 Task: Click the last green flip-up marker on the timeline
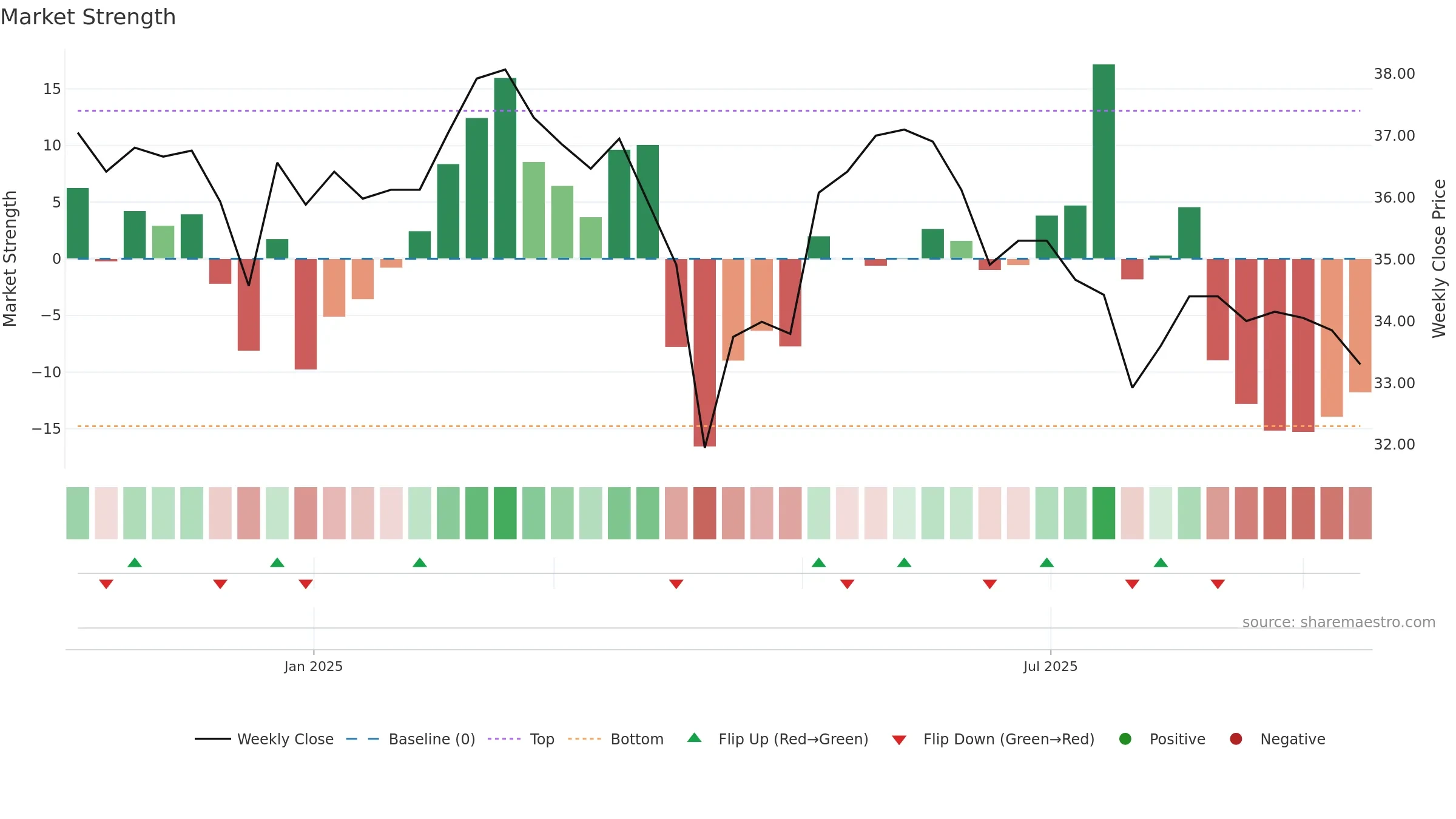[x=1161, y=562]
